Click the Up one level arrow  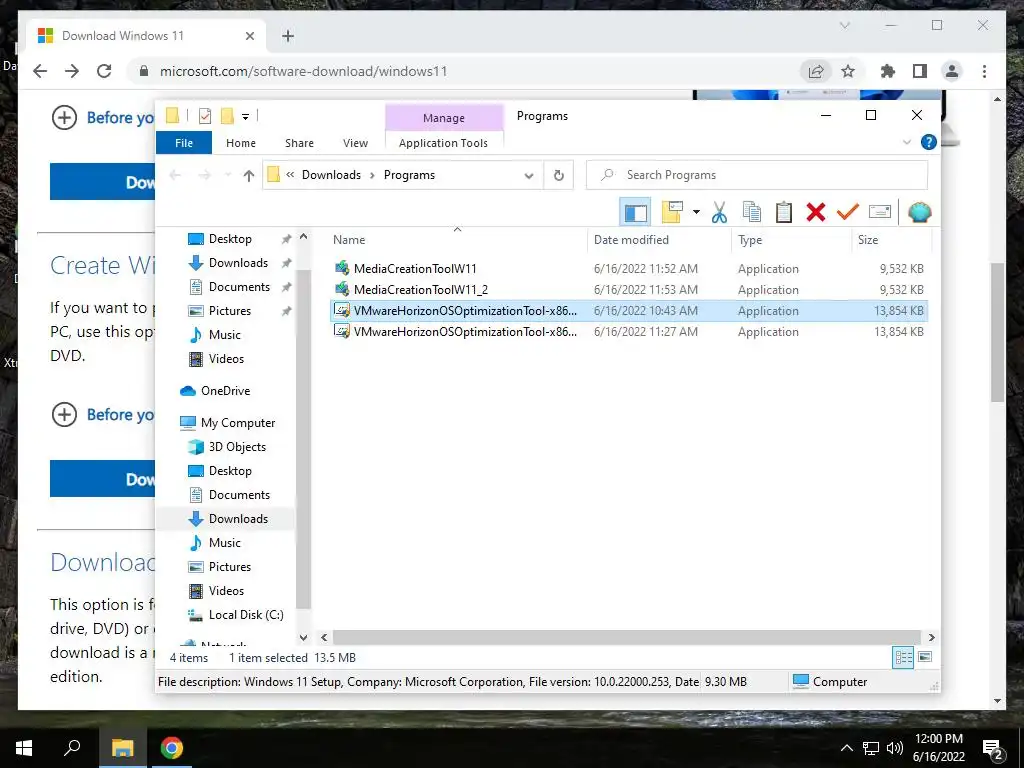click(248, 175)
